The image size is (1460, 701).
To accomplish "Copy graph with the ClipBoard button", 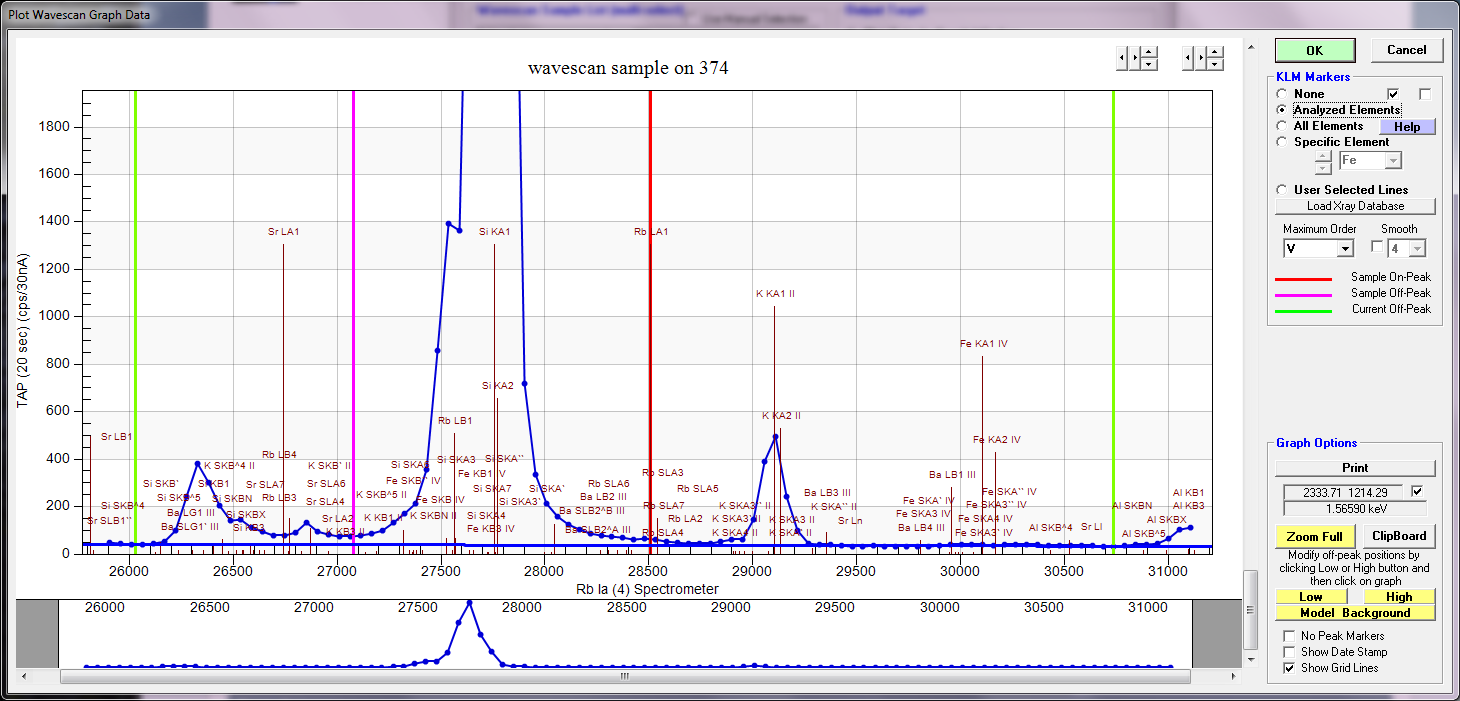I will pyautogui.click(x=1400, y=537).
